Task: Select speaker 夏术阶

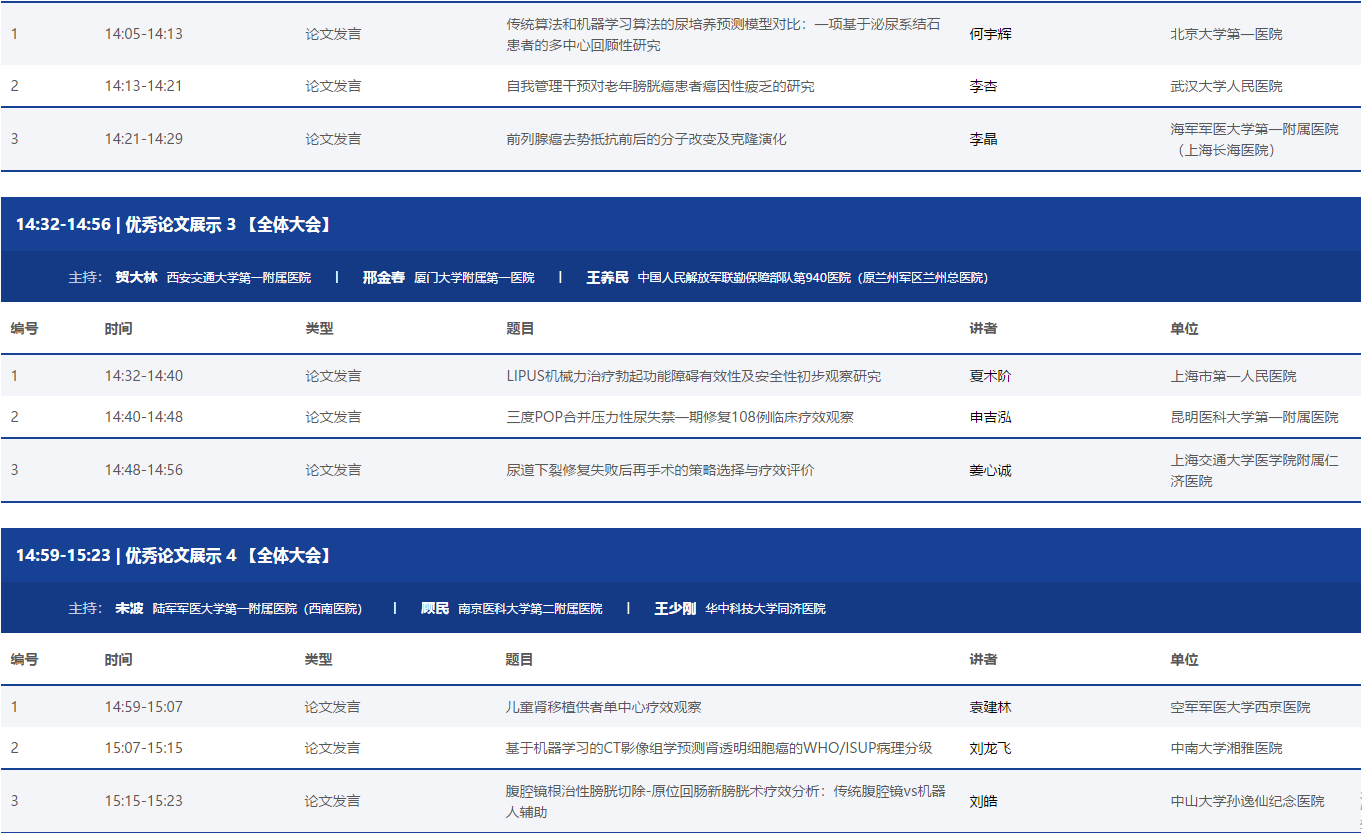Action: pos(990,377)
